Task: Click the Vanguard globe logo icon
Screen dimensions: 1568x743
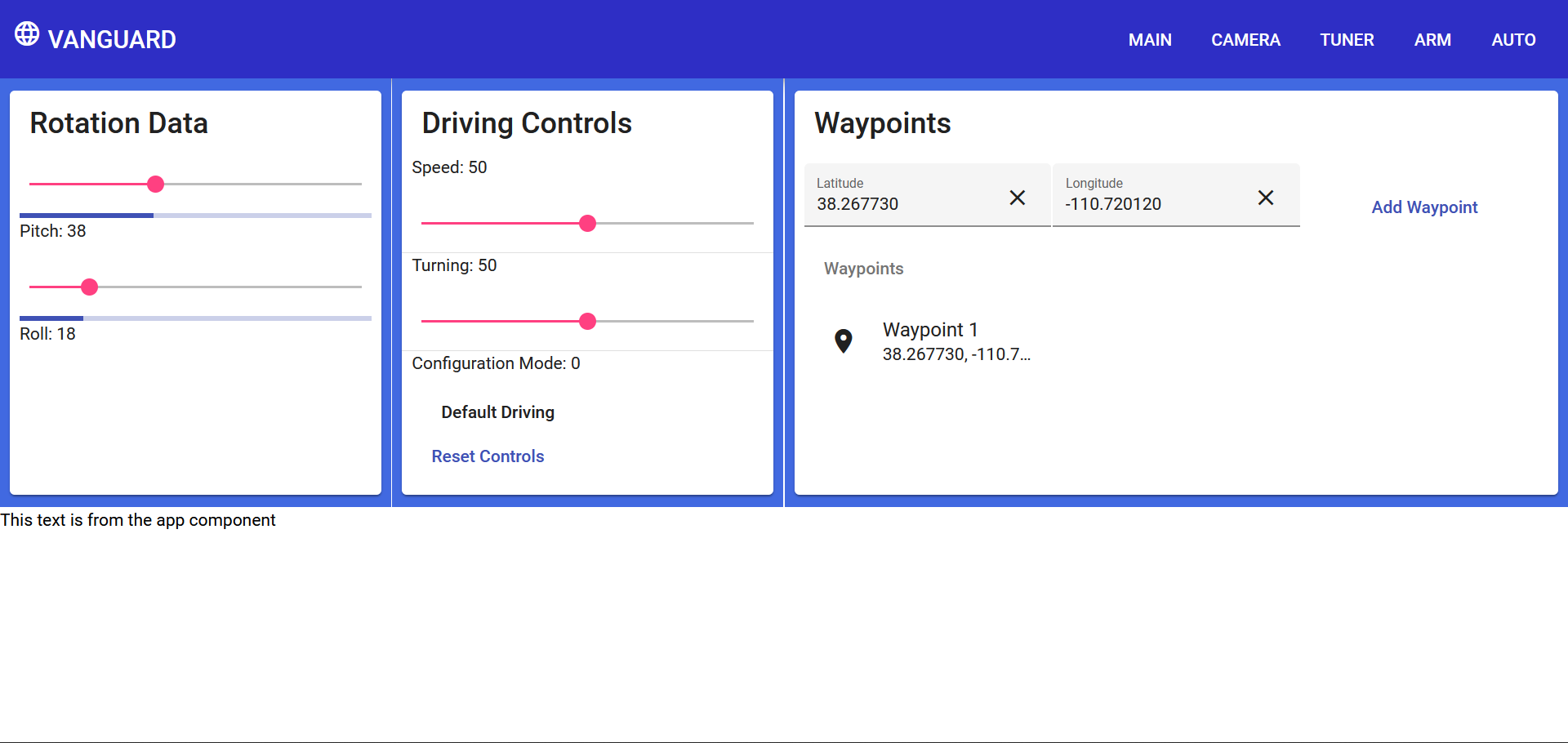Action: pyautogui.click(x=27, y=33)
